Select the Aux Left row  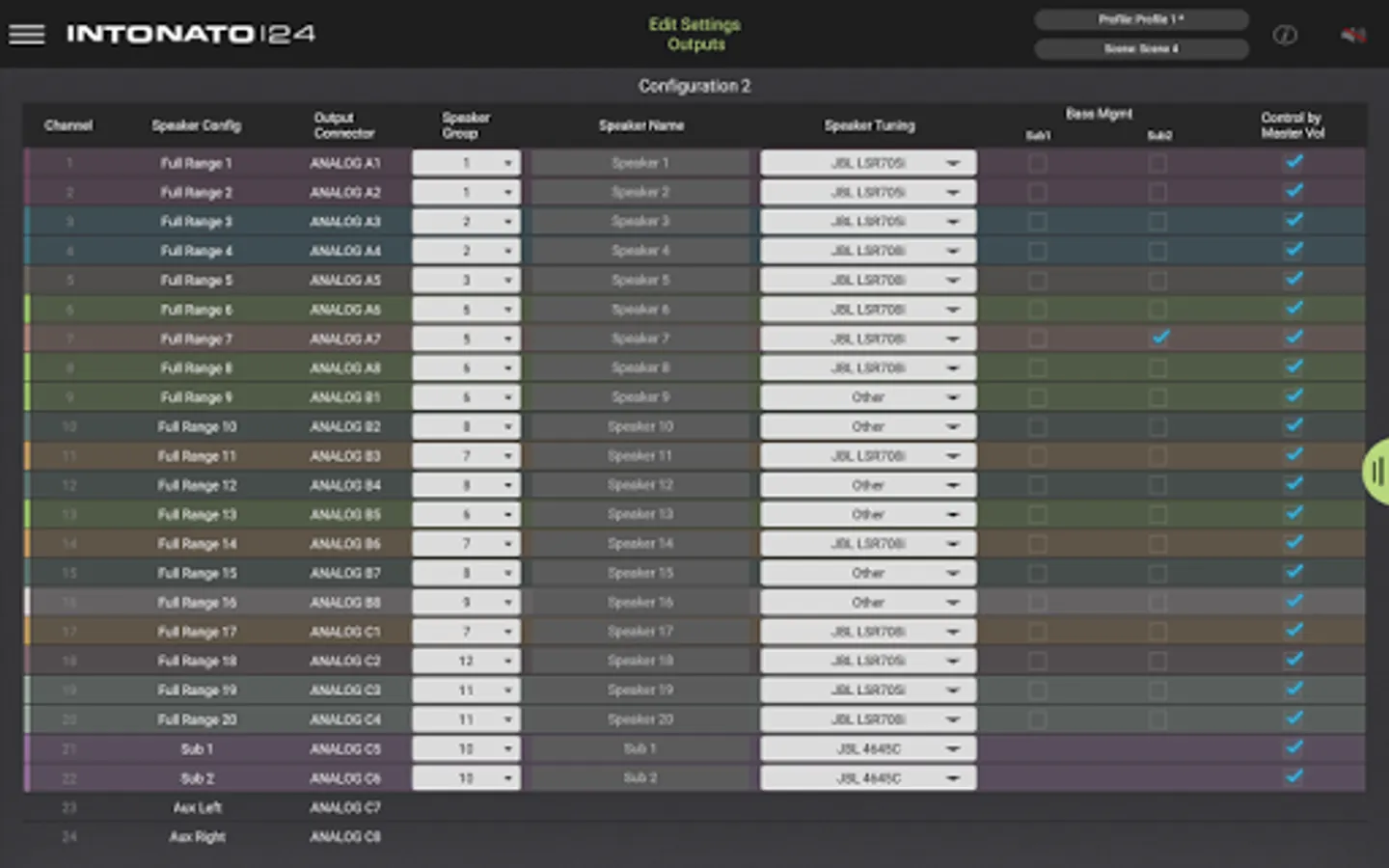point(694,807)
